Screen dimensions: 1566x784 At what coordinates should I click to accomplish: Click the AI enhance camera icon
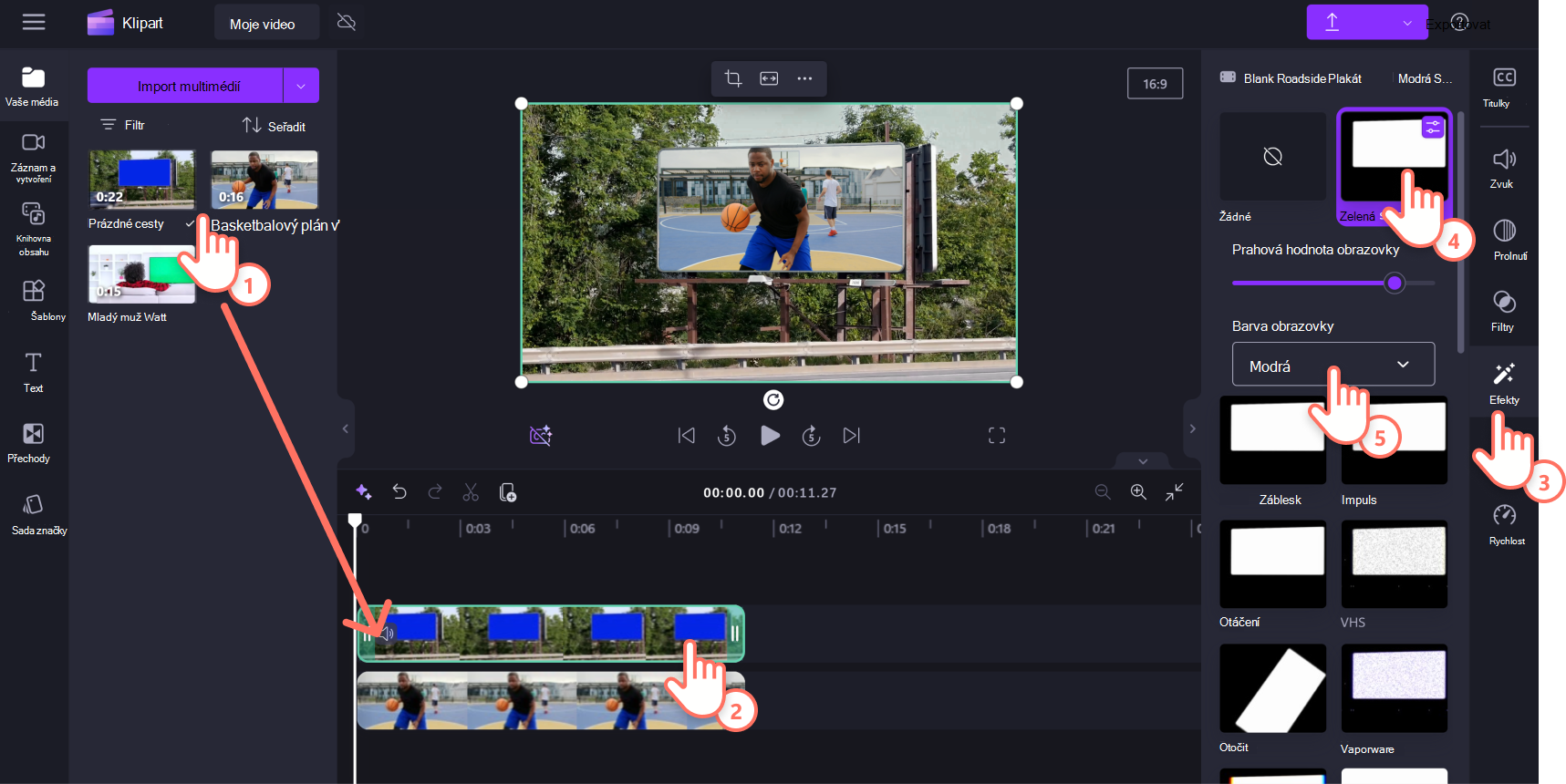pyautogui.click(x=541, y=436)
